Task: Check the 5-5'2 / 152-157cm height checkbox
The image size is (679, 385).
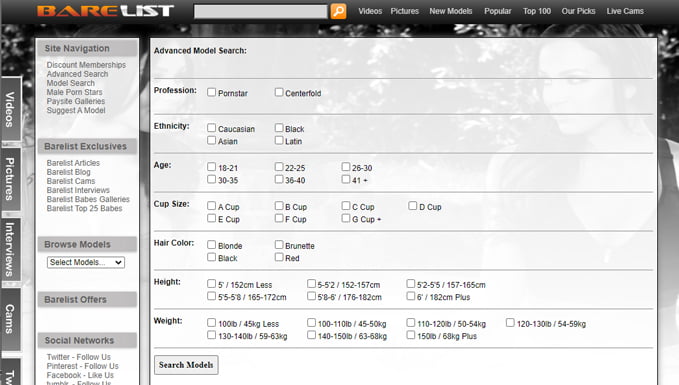Action: coord(311,284)
